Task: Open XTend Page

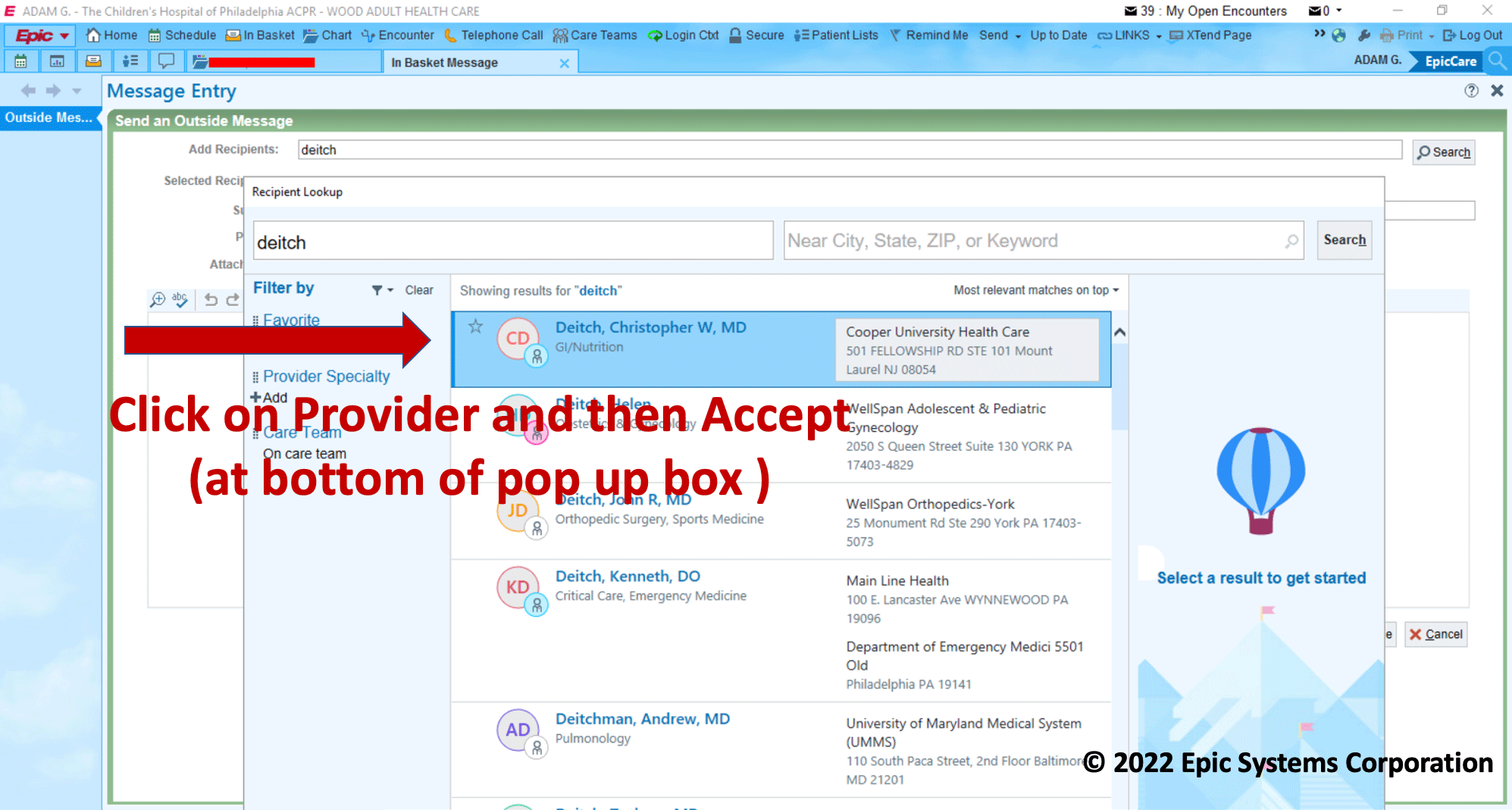Action: pos(1210,35)
